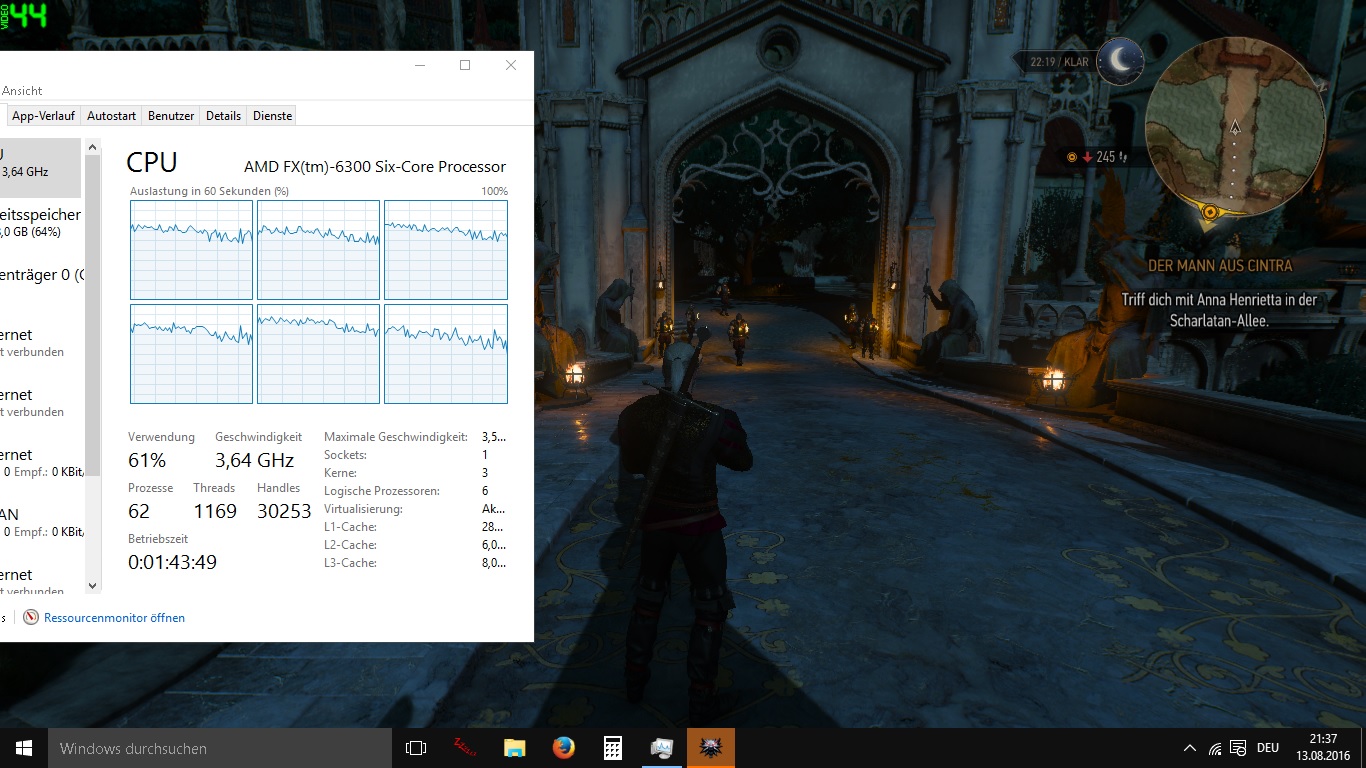Open the Ansicht menu
Image resolution: width=1366 pixels, height=768 pixels.
22,91
